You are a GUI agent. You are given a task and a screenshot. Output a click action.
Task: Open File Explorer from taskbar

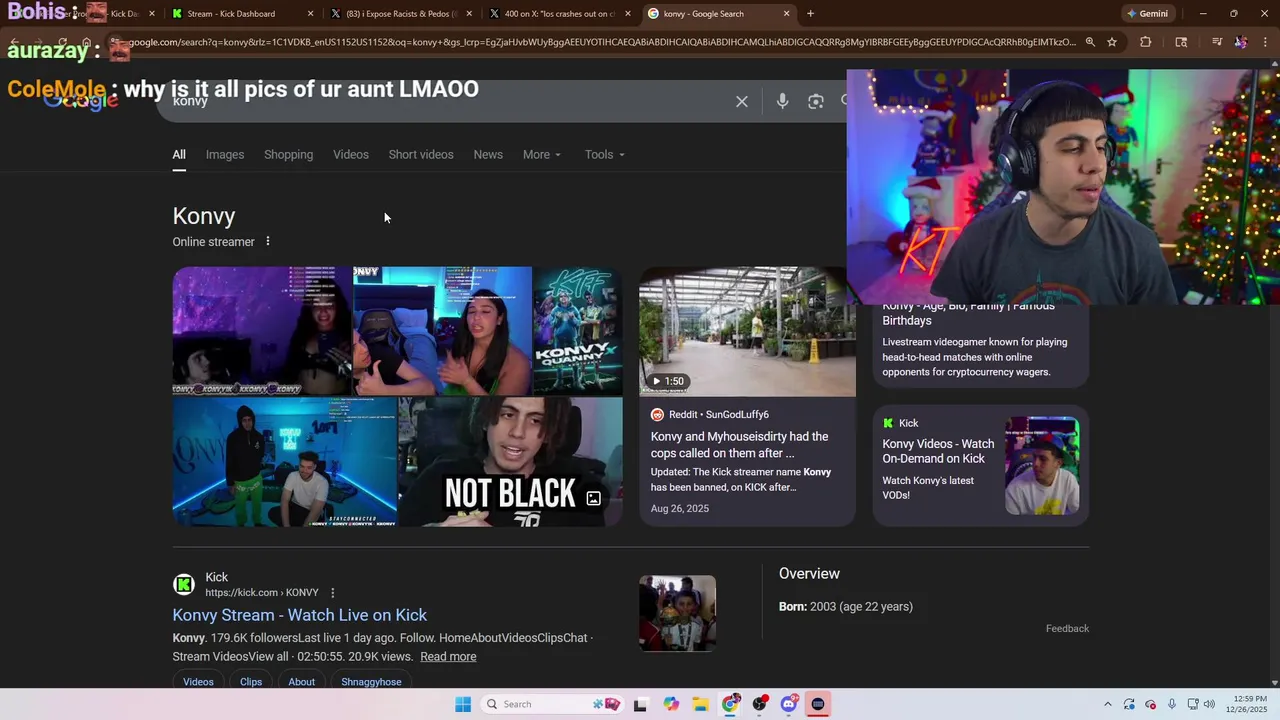click(700, 704)
